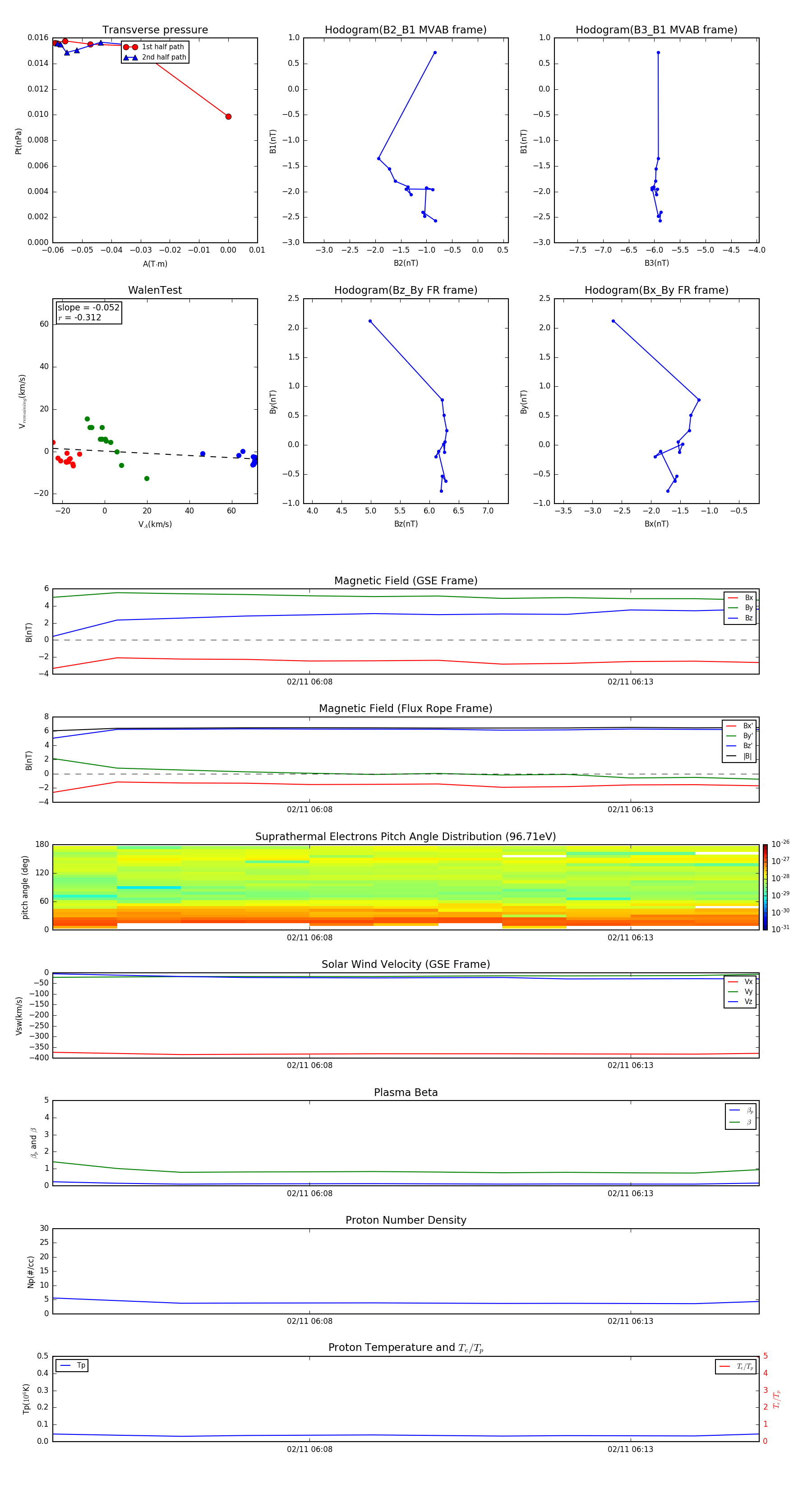The height and width of the screenshot is (1489, 812).
Task: Click the 'Hodogram(B3_B1 MVAB frame)' title
Action: click(656, 30)
